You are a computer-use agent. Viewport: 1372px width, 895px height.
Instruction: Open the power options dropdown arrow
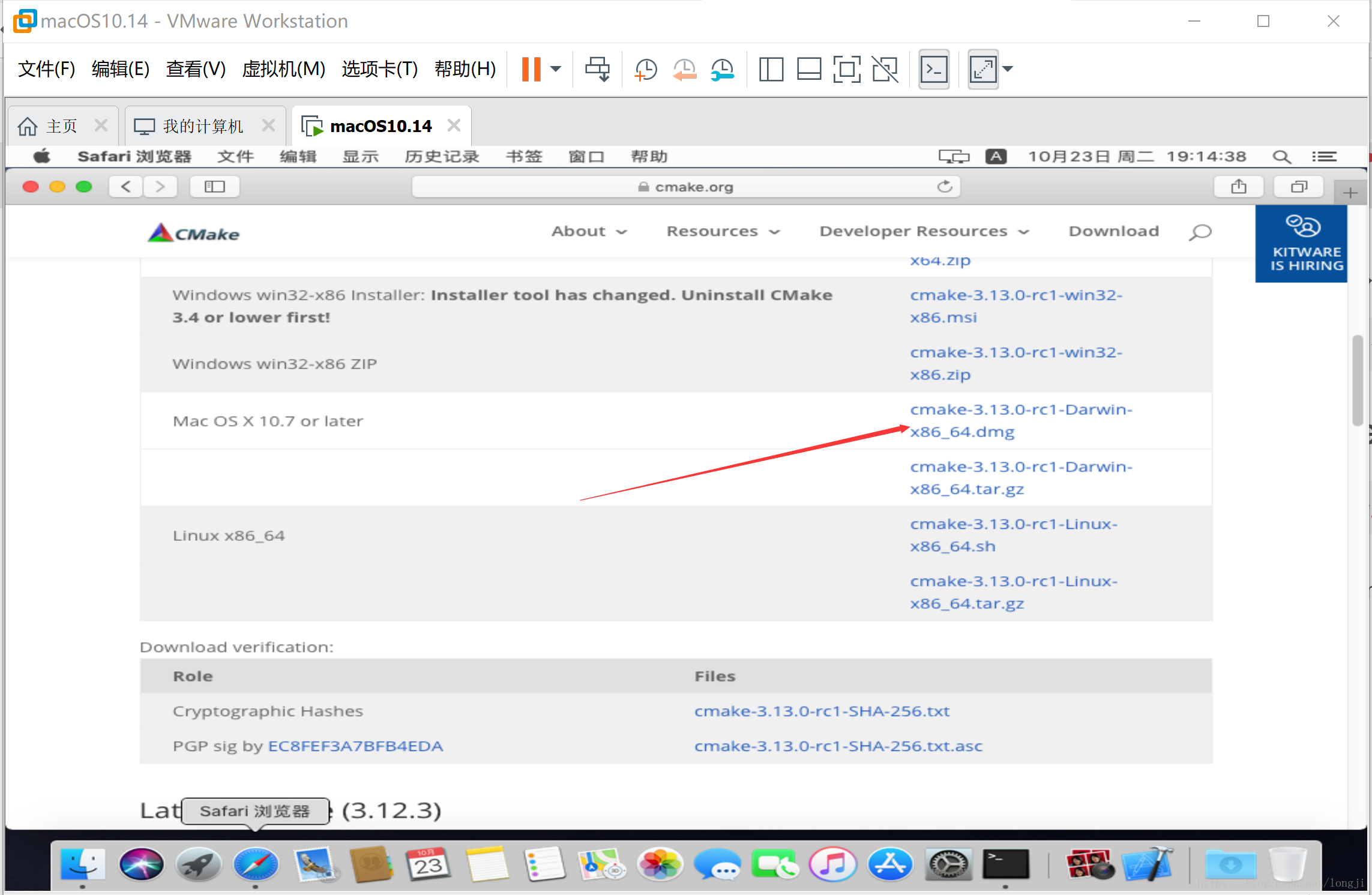[556, 69]
